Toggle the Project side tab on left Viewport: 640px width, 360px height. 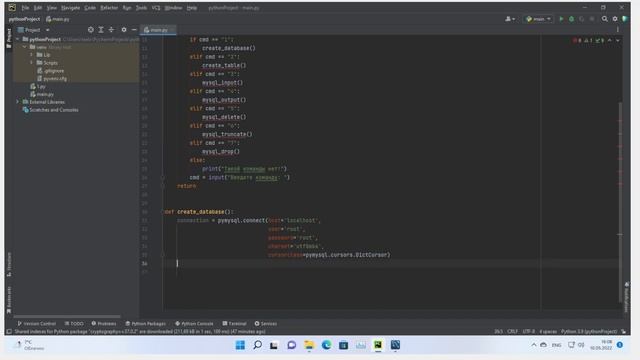click(9, 38)
